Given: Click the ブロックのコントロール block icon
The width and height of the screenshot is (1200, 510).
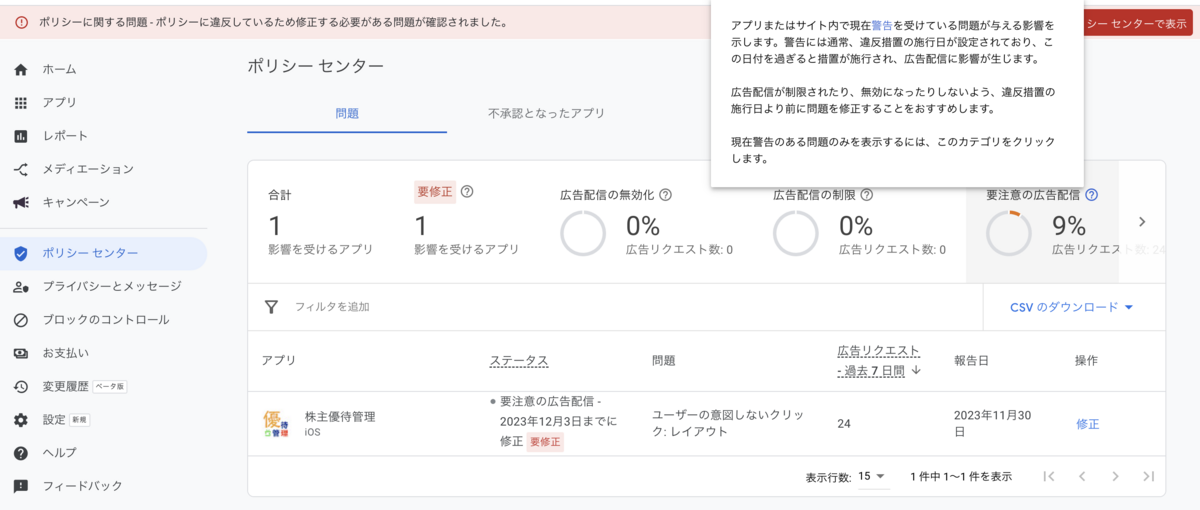Looking at the screenshot, I should [21, 320].
